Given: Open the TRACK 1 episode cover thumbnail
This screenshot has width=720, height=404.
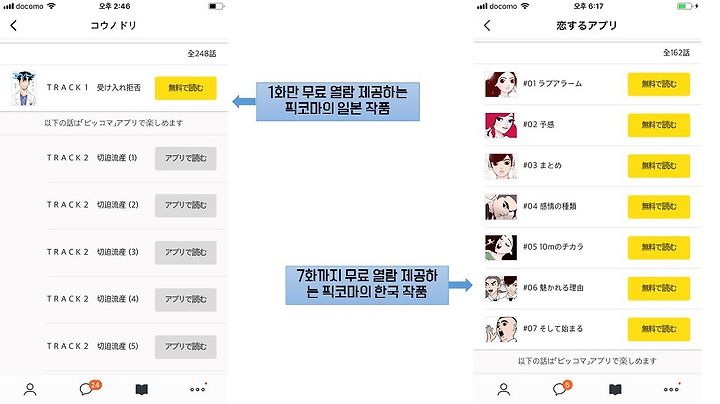Looking at the screenshot, I should click(23, 88).
